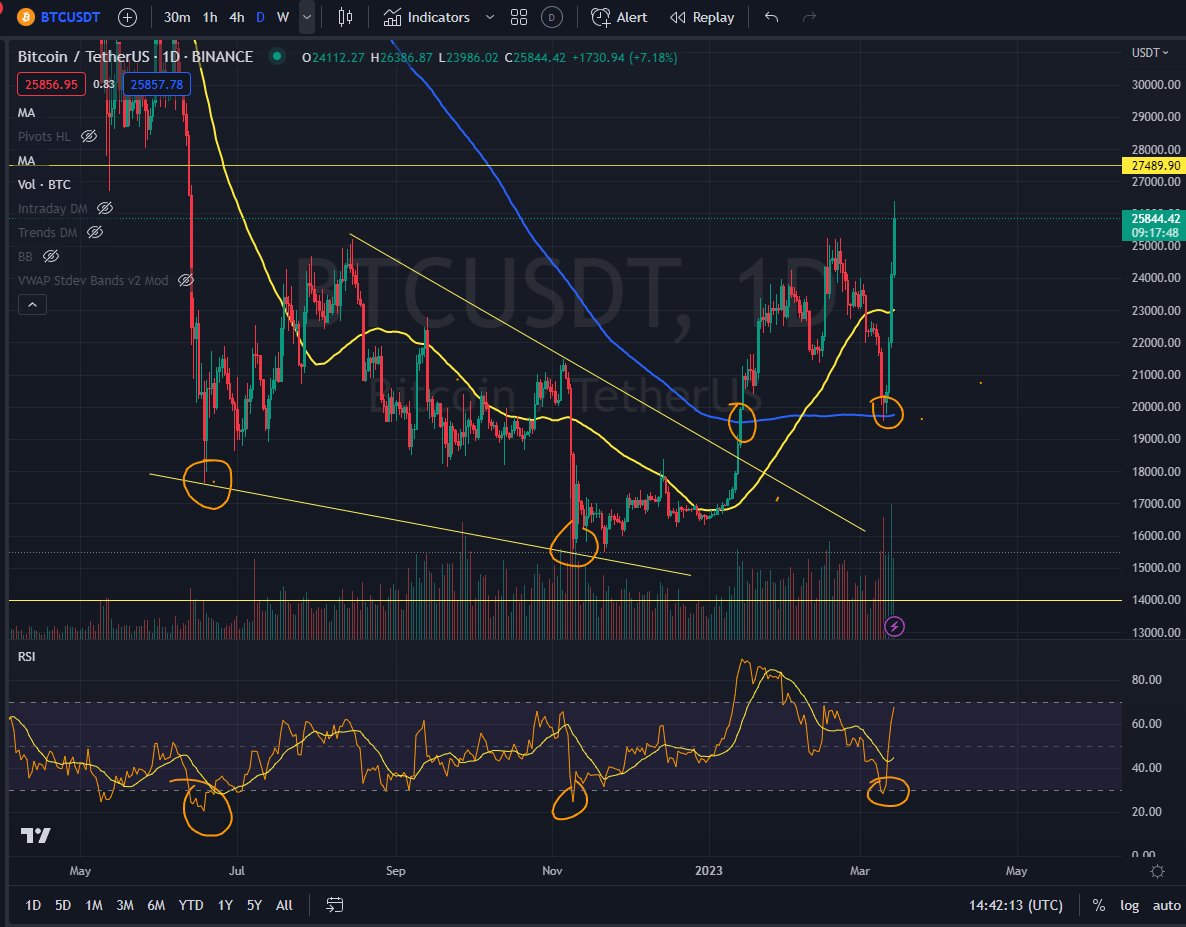1186x927 pixels.
Task: Open the go to date calendar icon
Action: tap(334, 905)
